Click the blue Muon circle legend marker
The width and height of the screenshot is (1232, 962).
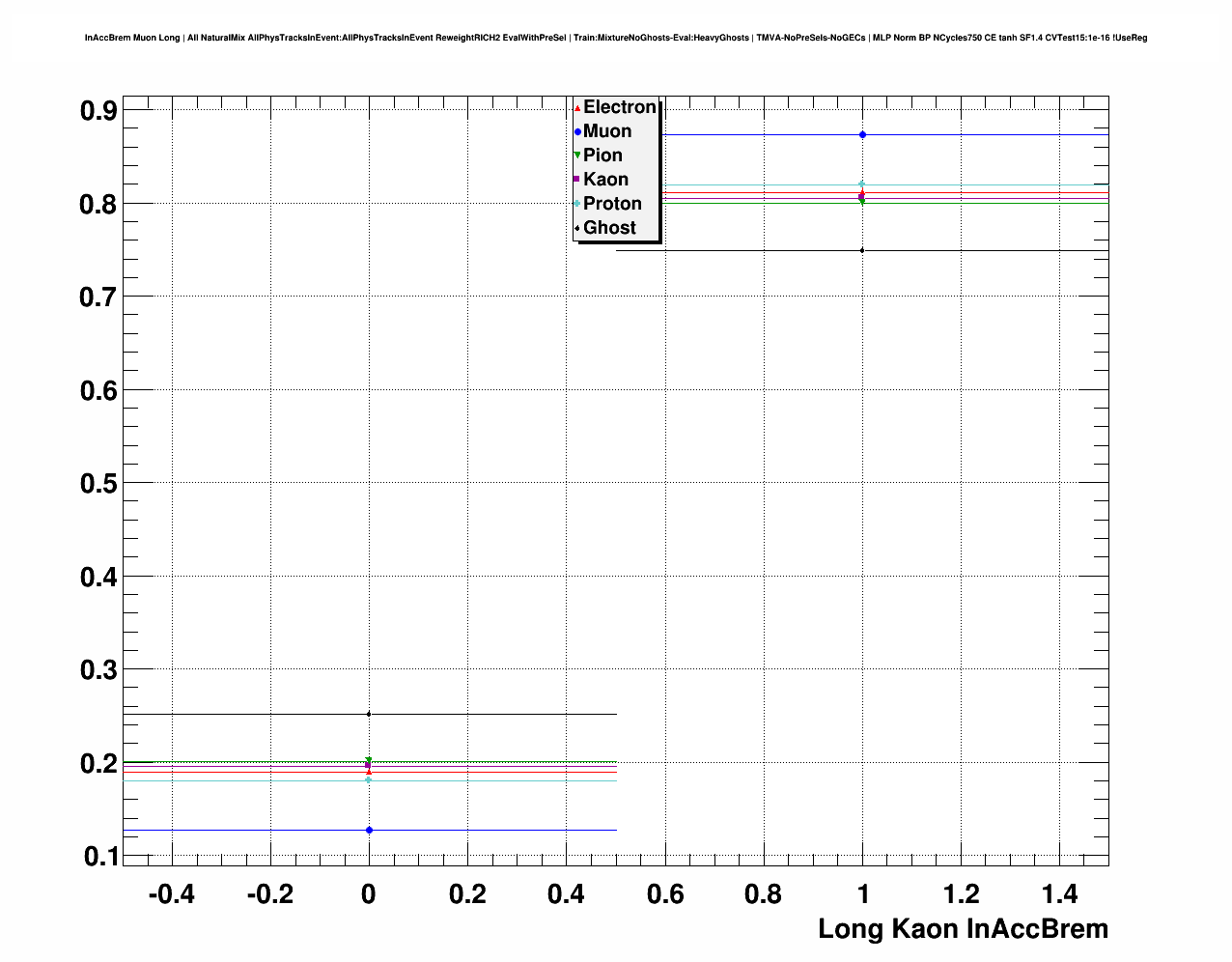[x=577, y=131]
